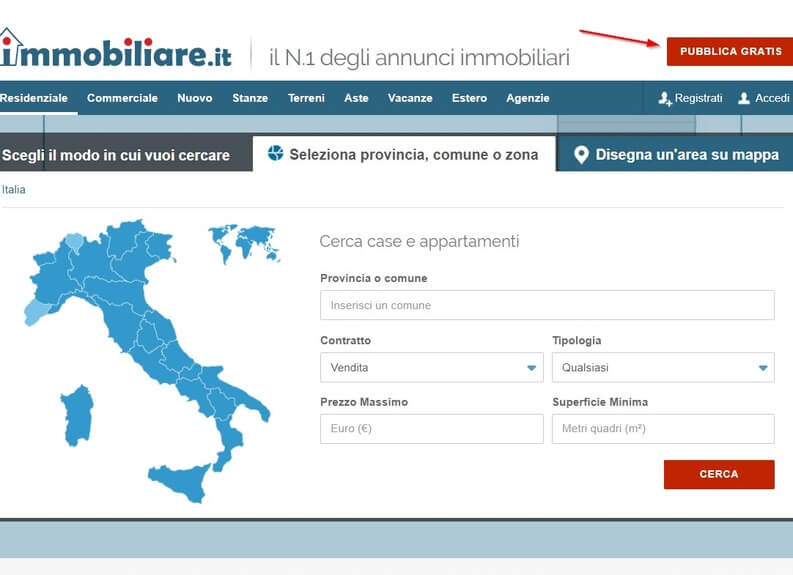793x575 pixels.
Task: Open the Vacanze menu item
Action: coord(410,98)
